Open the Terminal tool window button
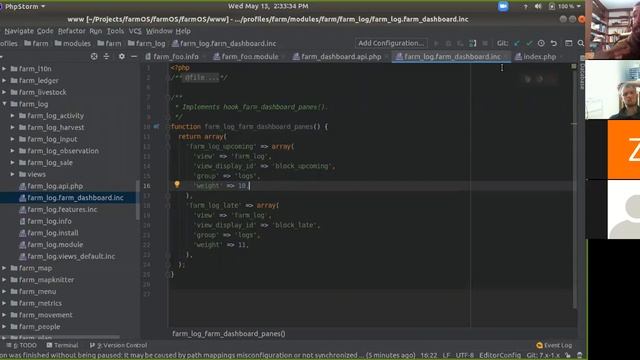 coord(62,345)
